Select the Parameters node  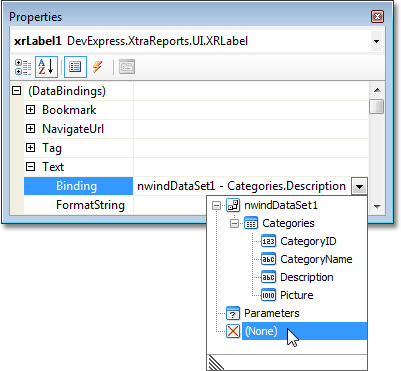272,313
